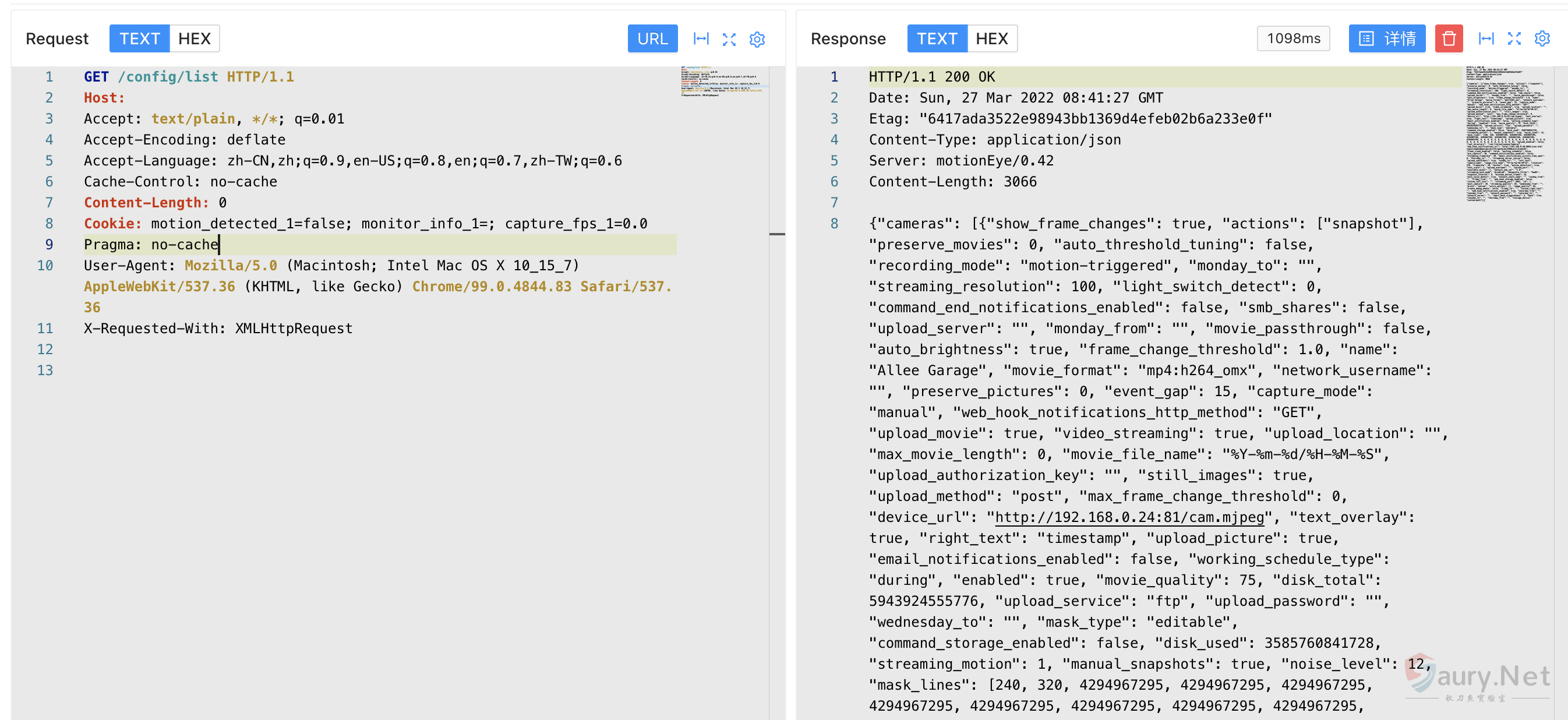Viewport: 1568px width, 720px height.
Task: Click the red trash delete button
Action: 1449,39
